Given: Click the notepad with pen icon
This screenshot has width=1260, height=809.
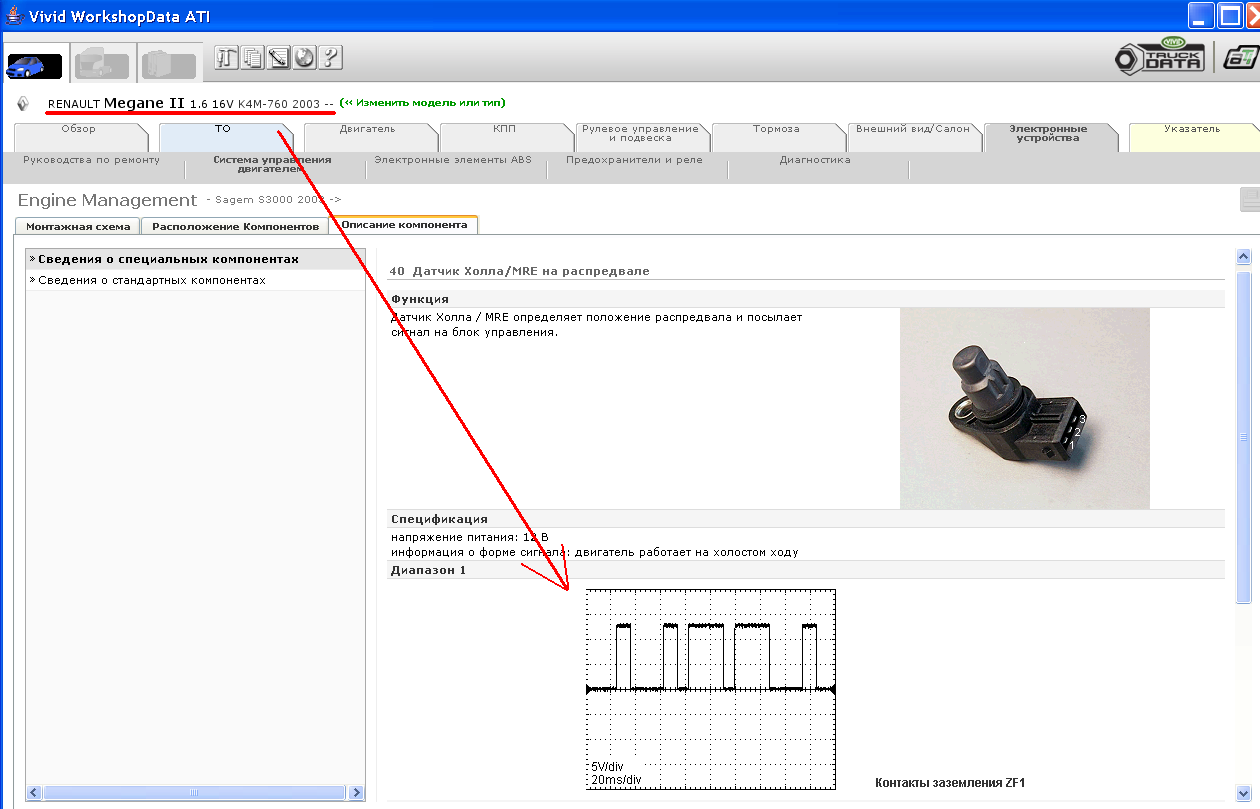Looking at the screenshot, I should 278,58.
